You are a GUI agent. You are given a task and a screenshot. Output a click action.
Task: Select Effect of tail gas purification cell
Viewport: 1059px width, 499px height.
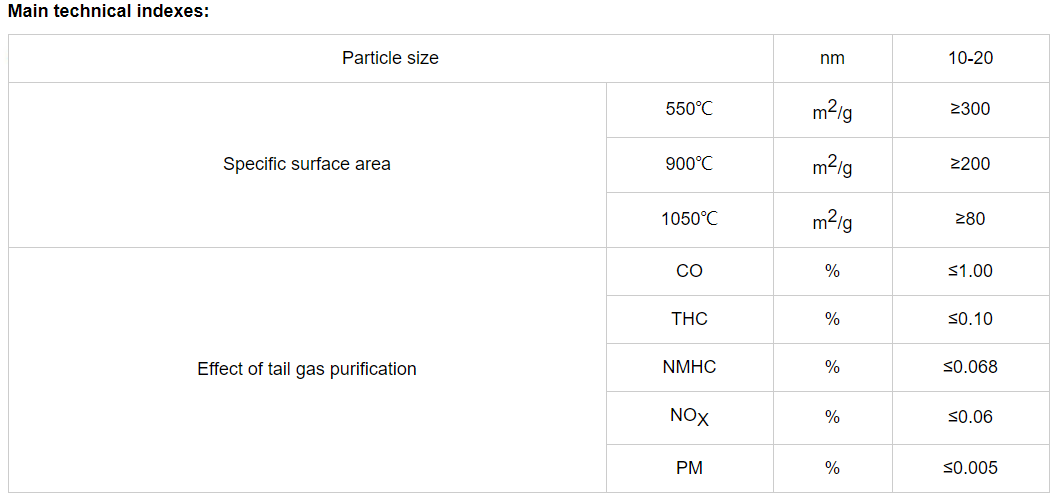pyautogui.click(x=307, y=369)
